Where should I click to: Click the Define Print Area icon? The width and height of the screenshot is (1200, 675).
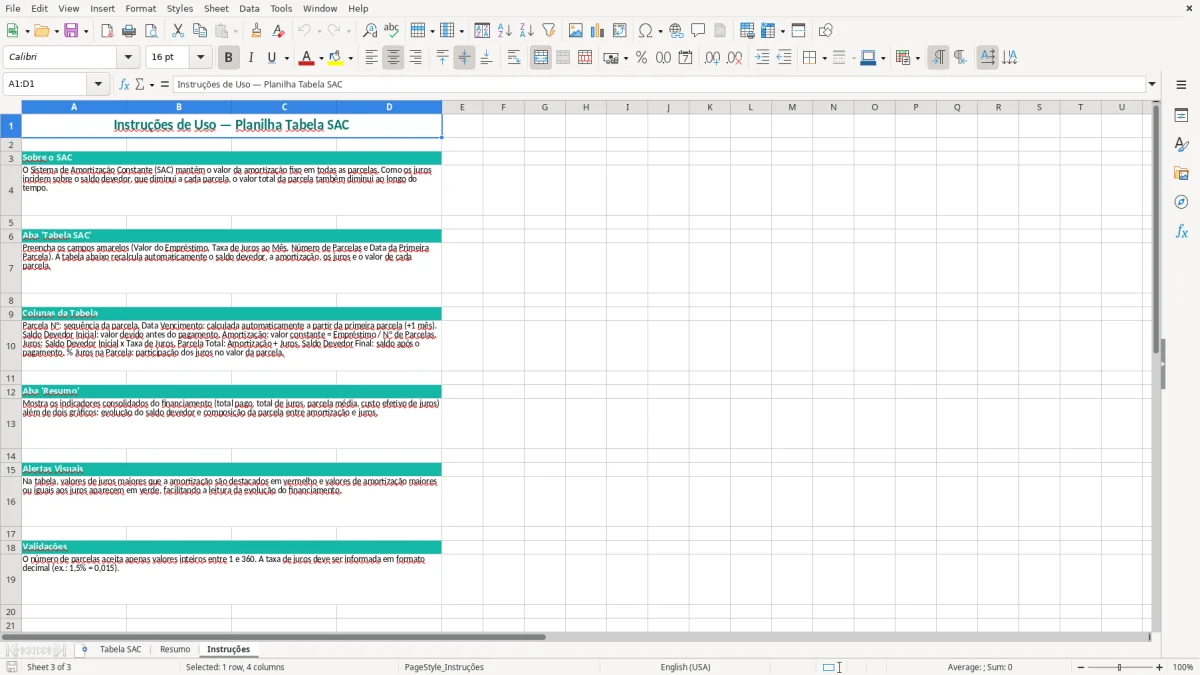747,31
